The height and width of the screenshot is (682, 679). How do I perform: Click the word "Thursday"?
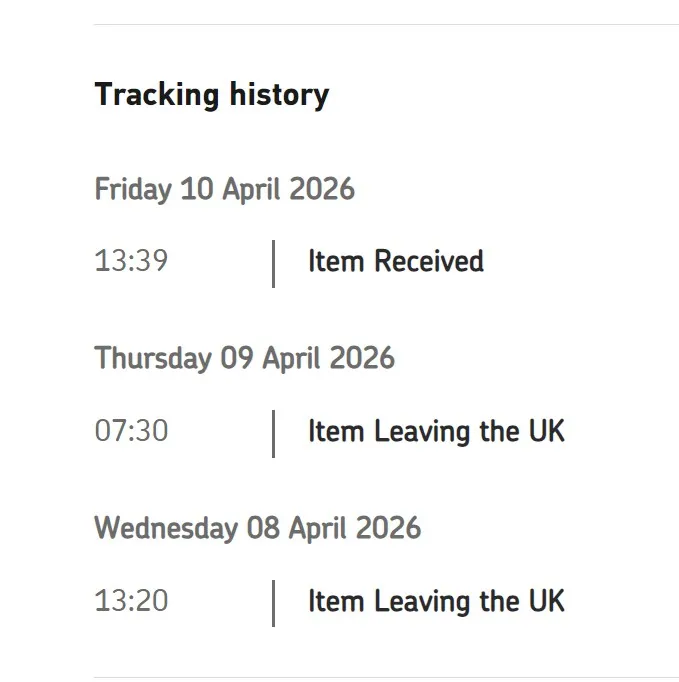pyautogui.click(x=153, y=358)
